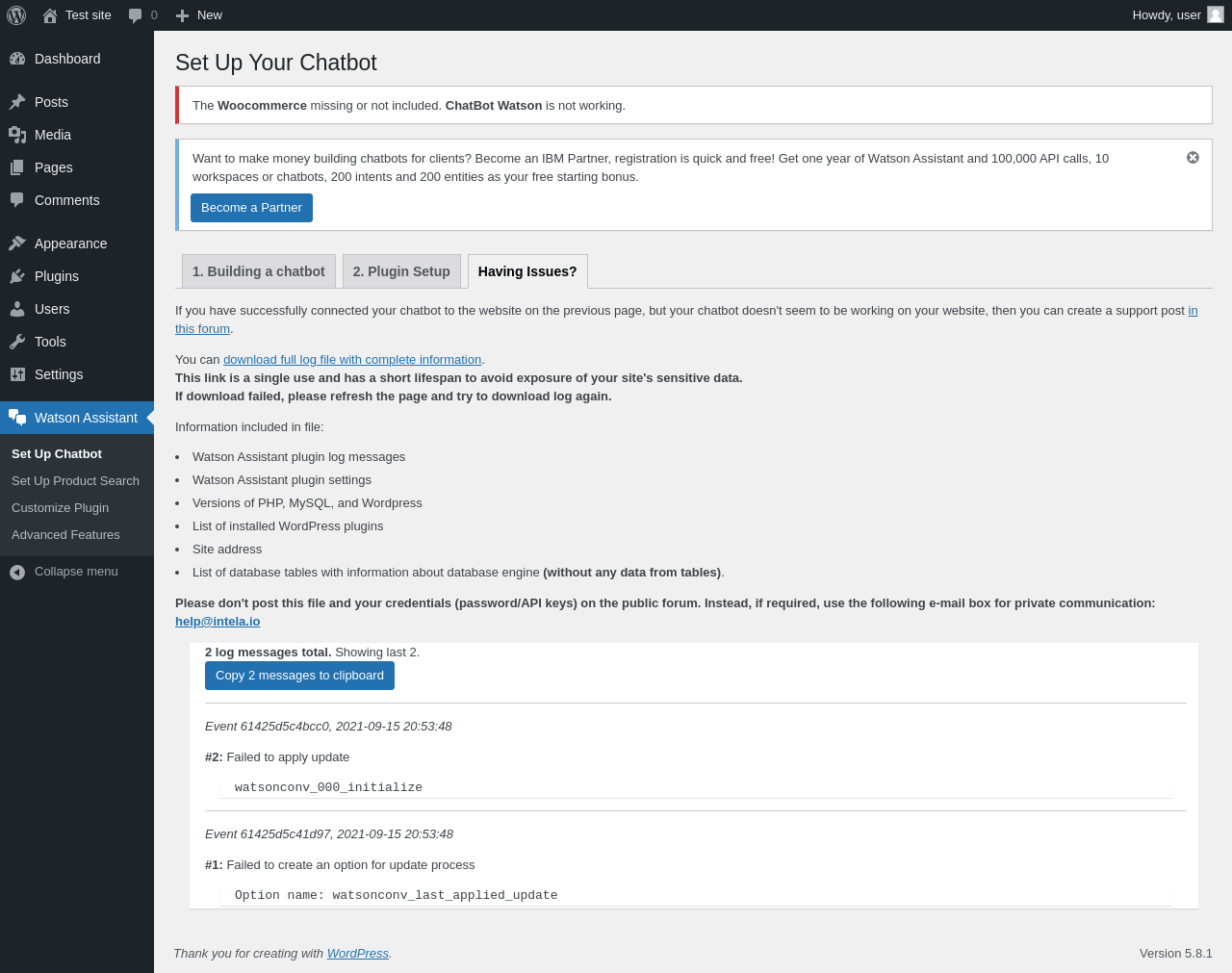
Task: Copy 2 messages to clipboard
Action: click(x=299, y=676)
